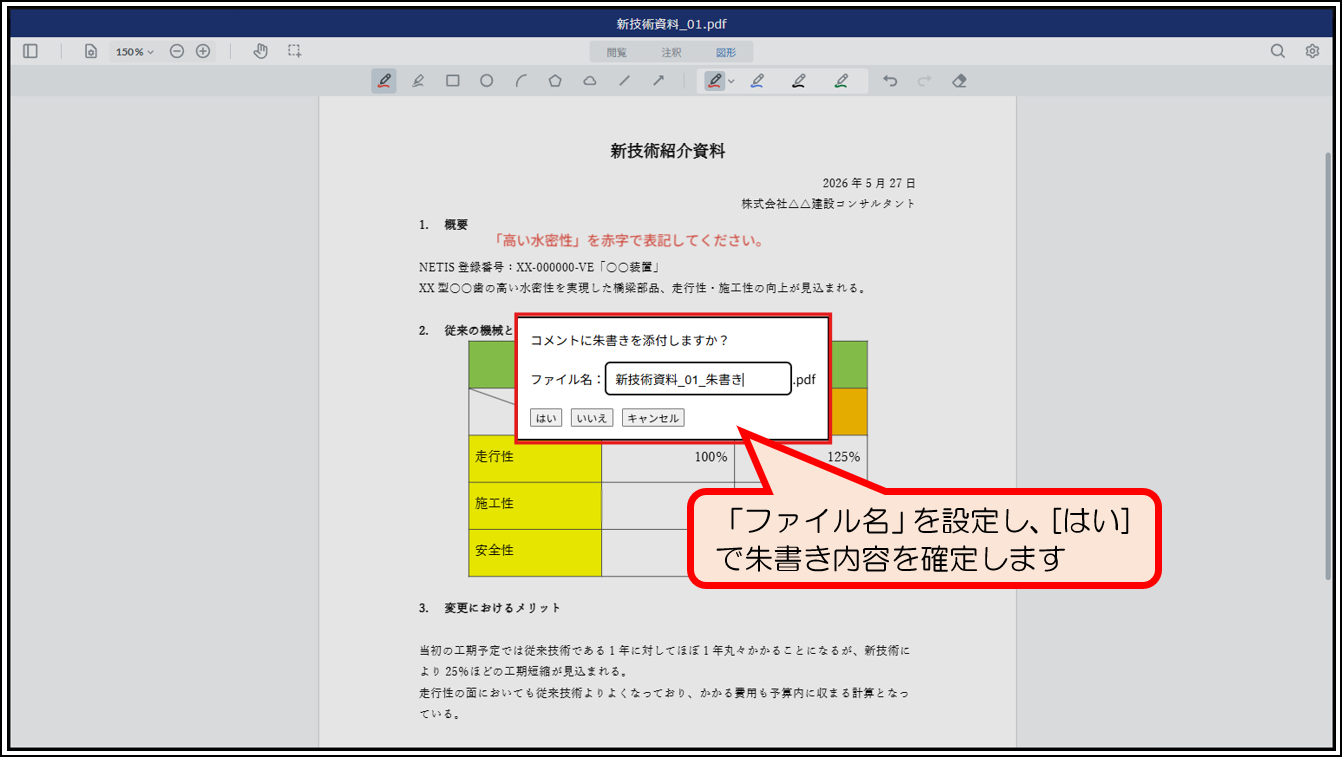Screen dimensions: 1342x757
Task: Click the NETIS 登録番号 line
Action: [x=538, y=267]
